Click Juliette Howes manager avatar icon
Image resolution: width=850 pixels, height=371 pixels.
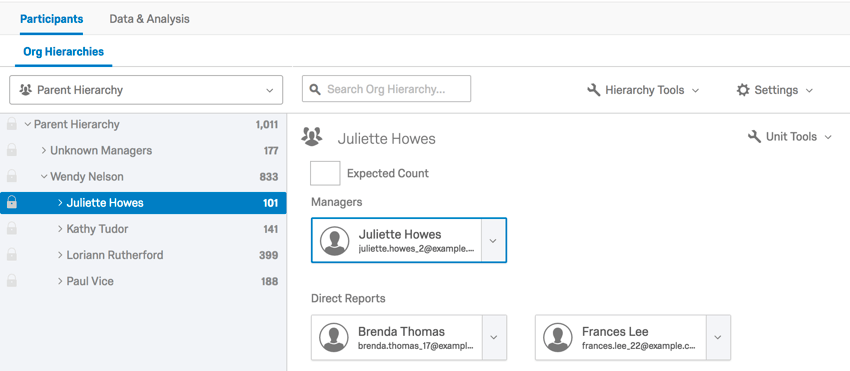334,241
